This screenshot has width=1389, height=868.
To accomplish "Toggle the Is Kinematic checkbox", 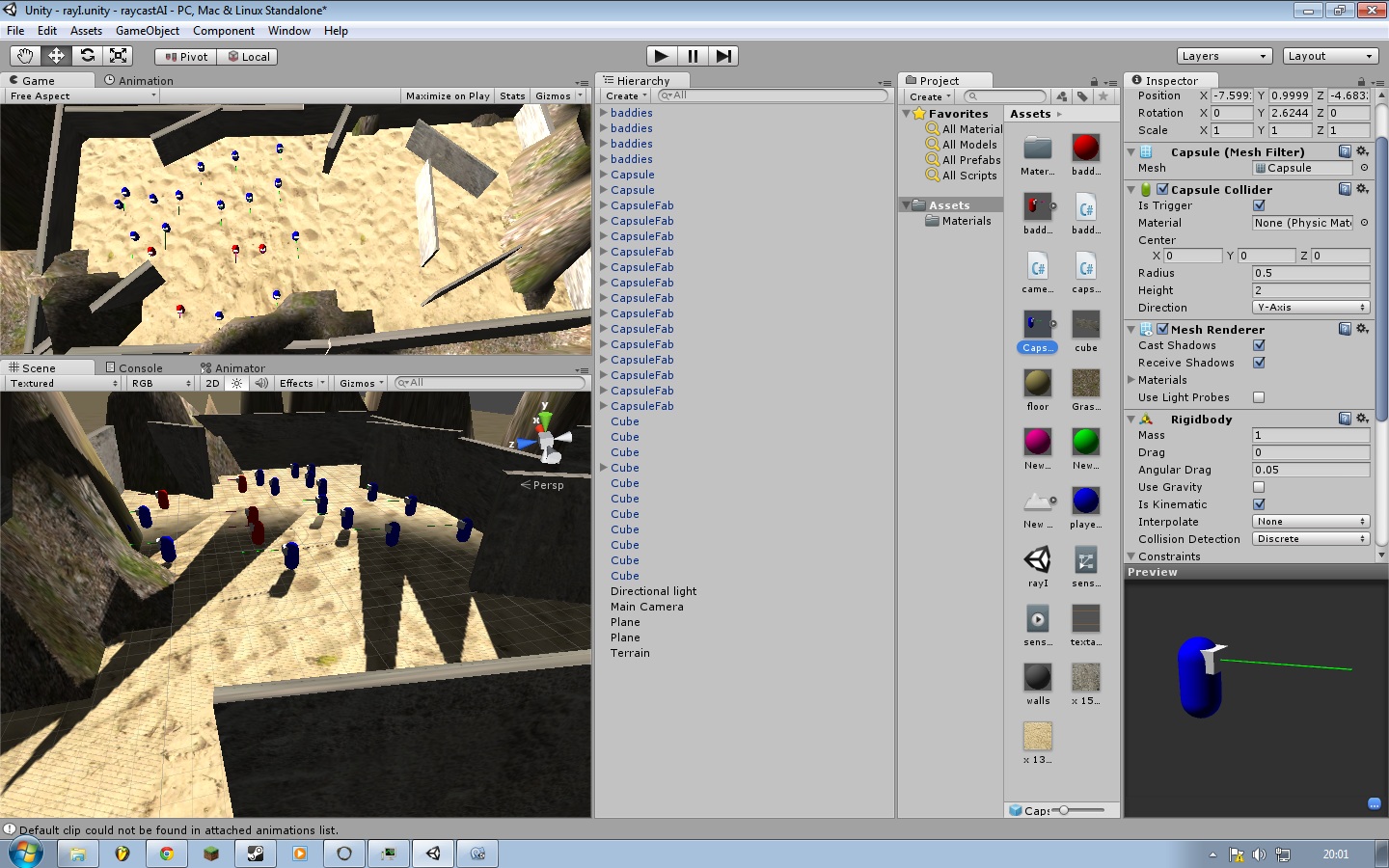I will (1259, 504).
